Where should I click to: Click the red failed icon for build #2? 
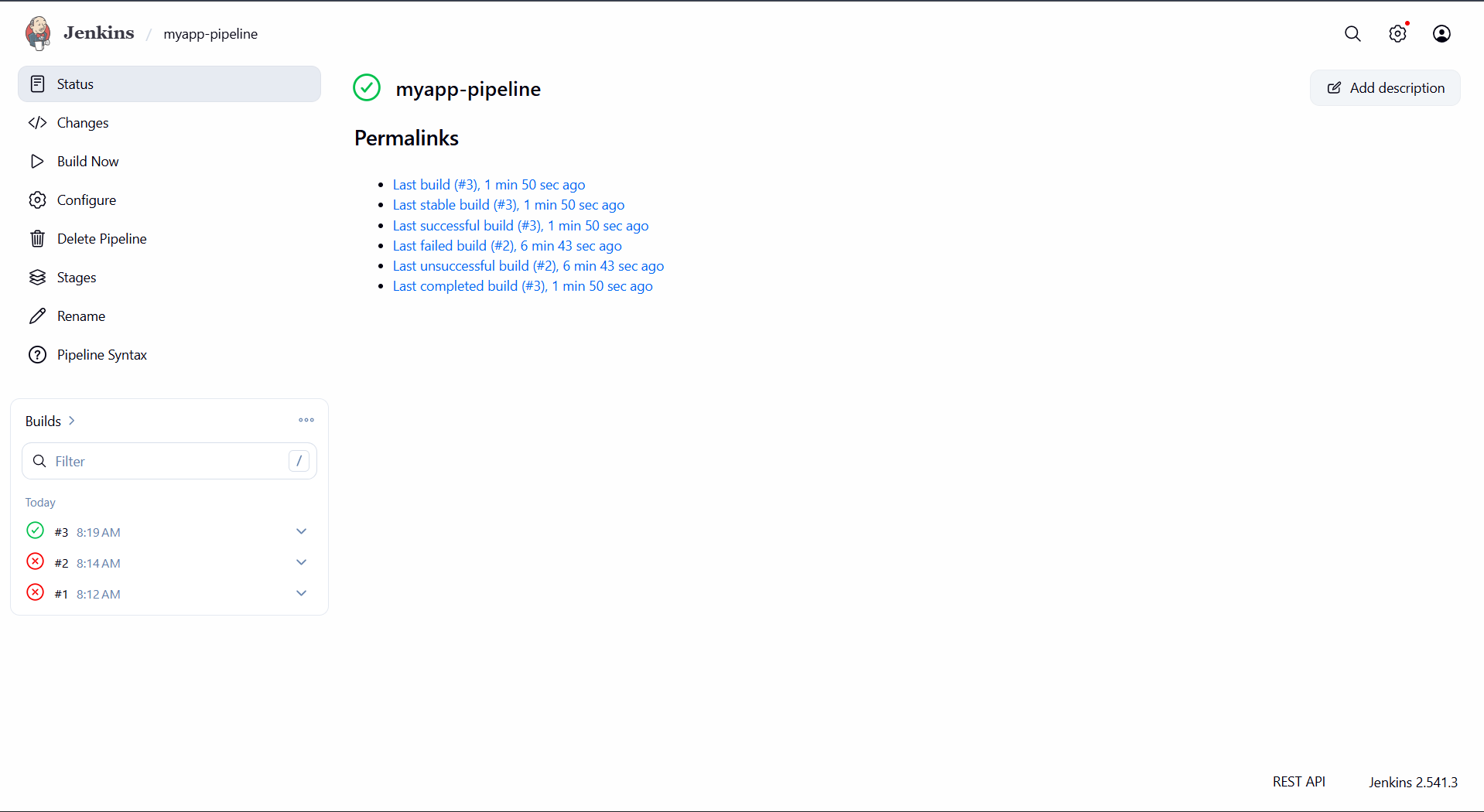pyautogui.click(x=36, y=561)
